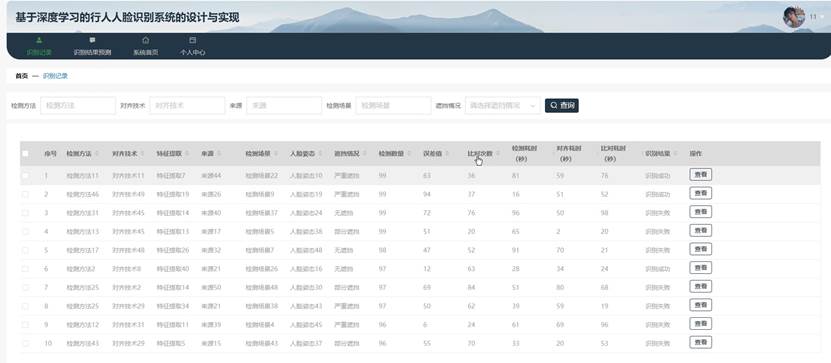This screenshot has height=363, width=831.
Task: Click 查看 button for row 9
Action: pyautogui.click(x=701, y=324)
